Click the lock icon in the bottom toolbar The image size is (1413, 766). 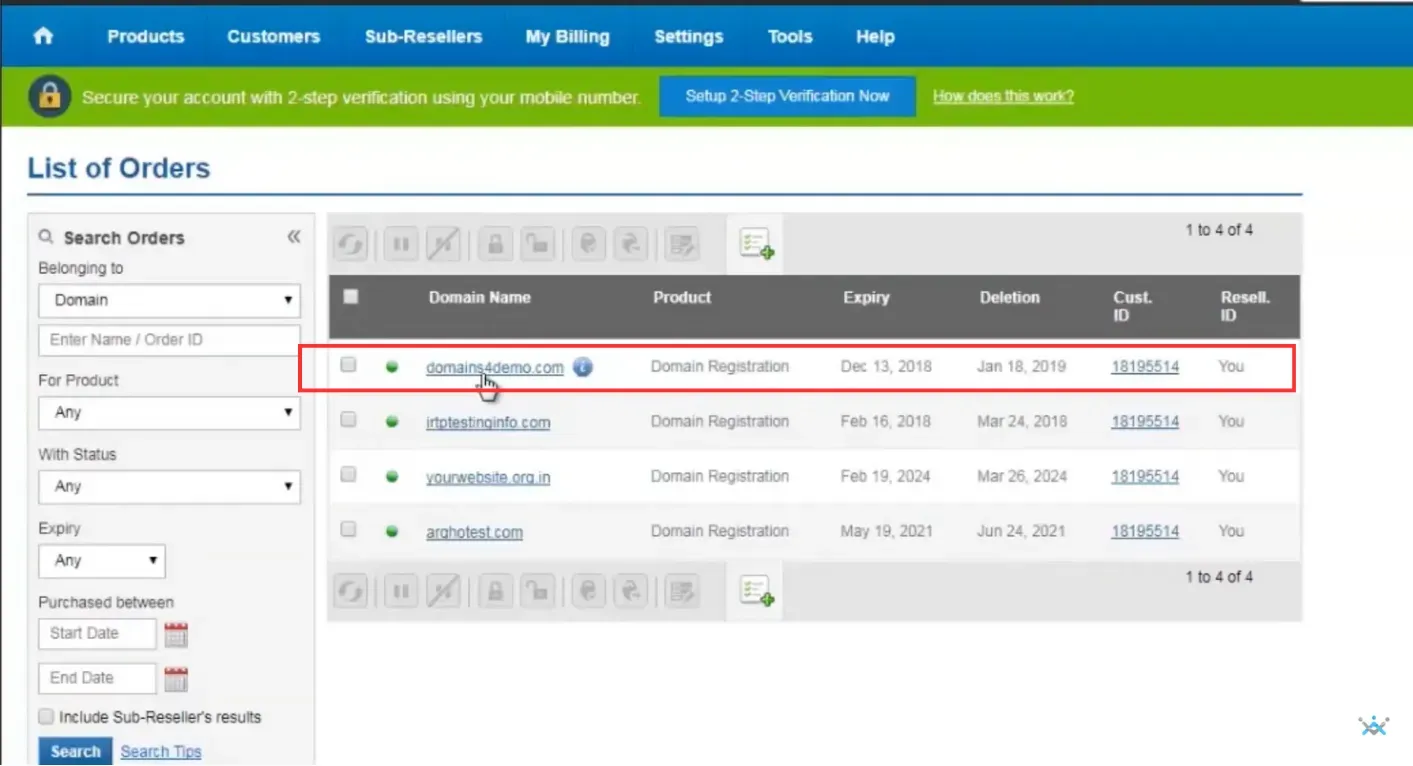pos(495,591)
